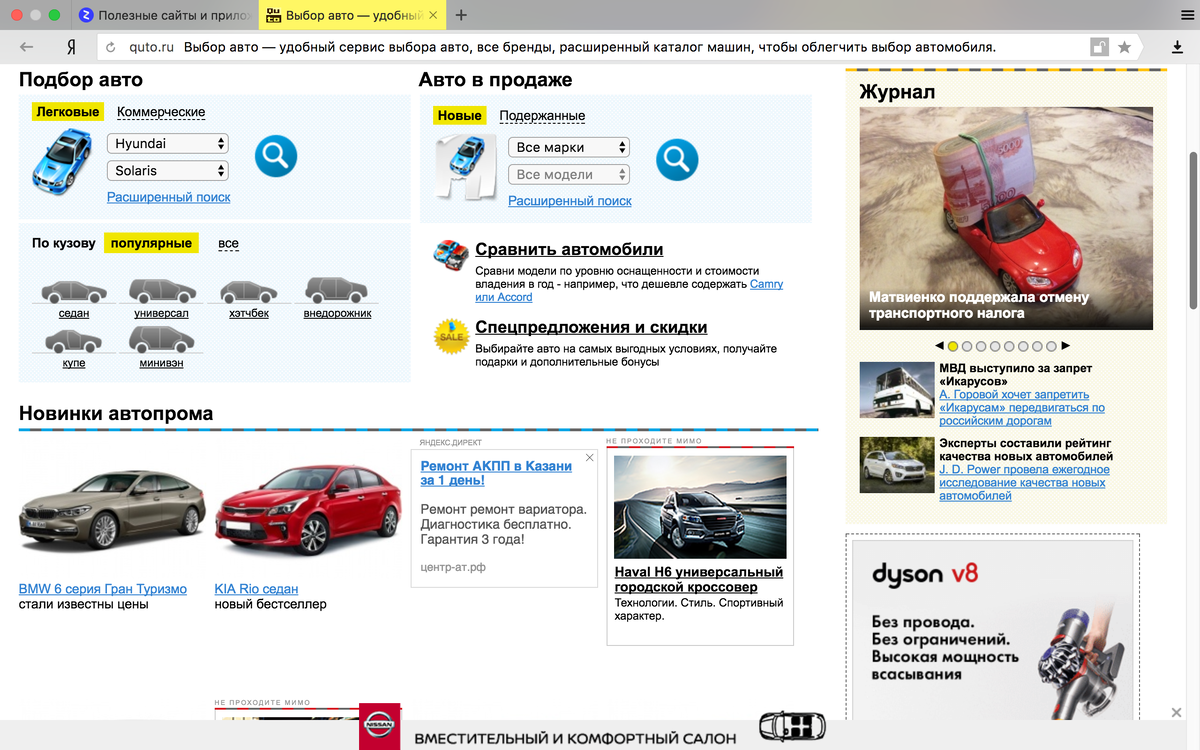This screenshot has height=750, width=1200.
Task: Switch to Легковые tab
Action: click(x=68, y=112)
